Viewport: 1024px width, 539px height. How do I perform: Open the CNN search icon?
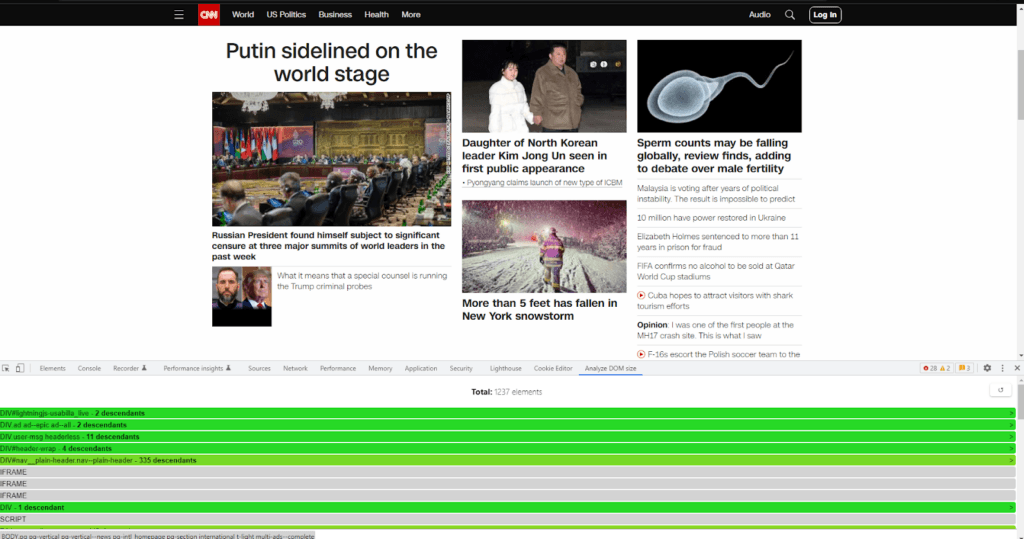790,14
